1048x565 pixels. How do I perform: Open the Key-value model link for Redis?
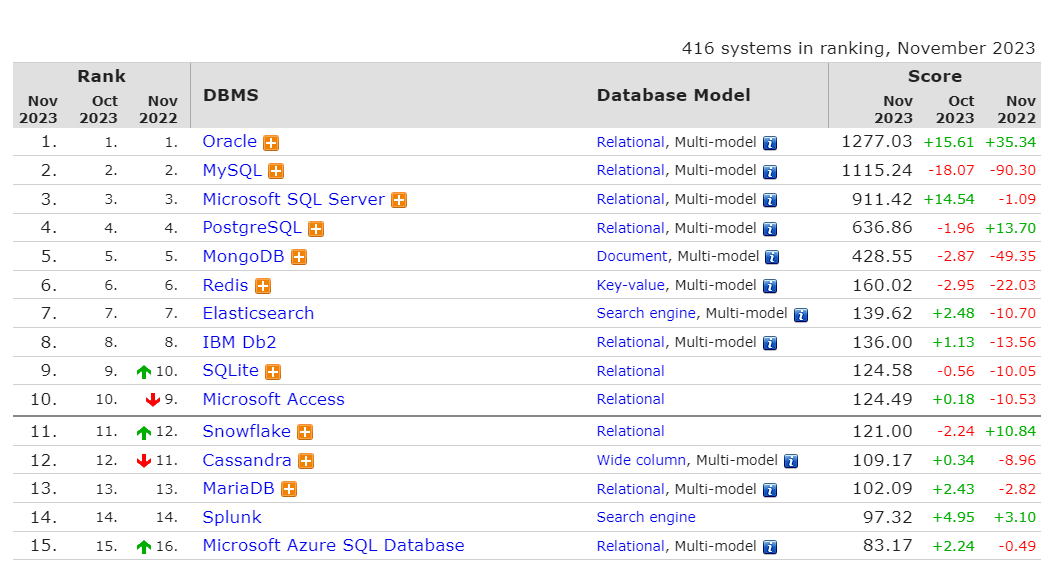click(x=630, y=285)
